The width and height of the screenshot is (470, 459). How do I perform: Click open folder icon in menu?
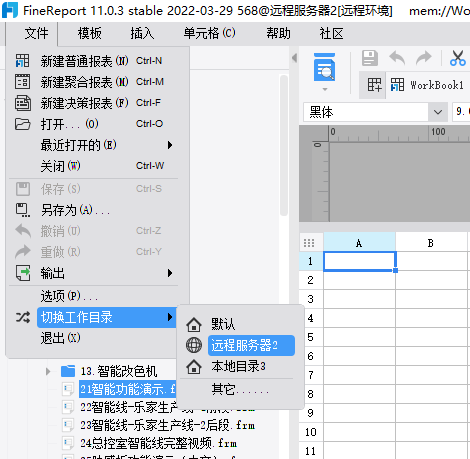click(22, 124)
